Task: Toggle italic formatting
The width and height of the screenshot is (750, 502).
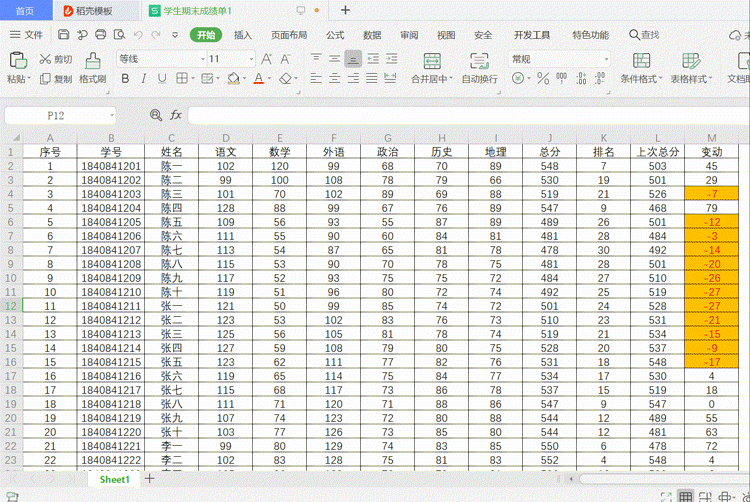Action: 143,78
